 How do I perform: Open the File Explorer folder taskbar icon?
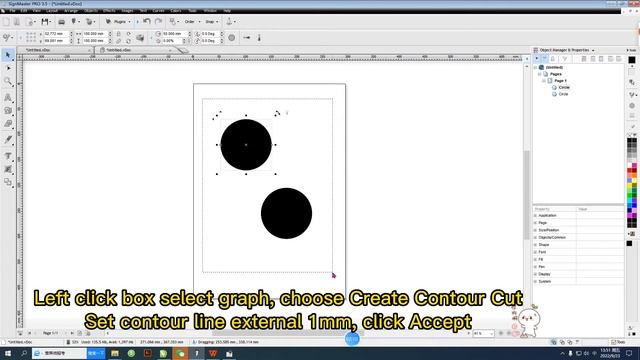click(x=115, y=353)
